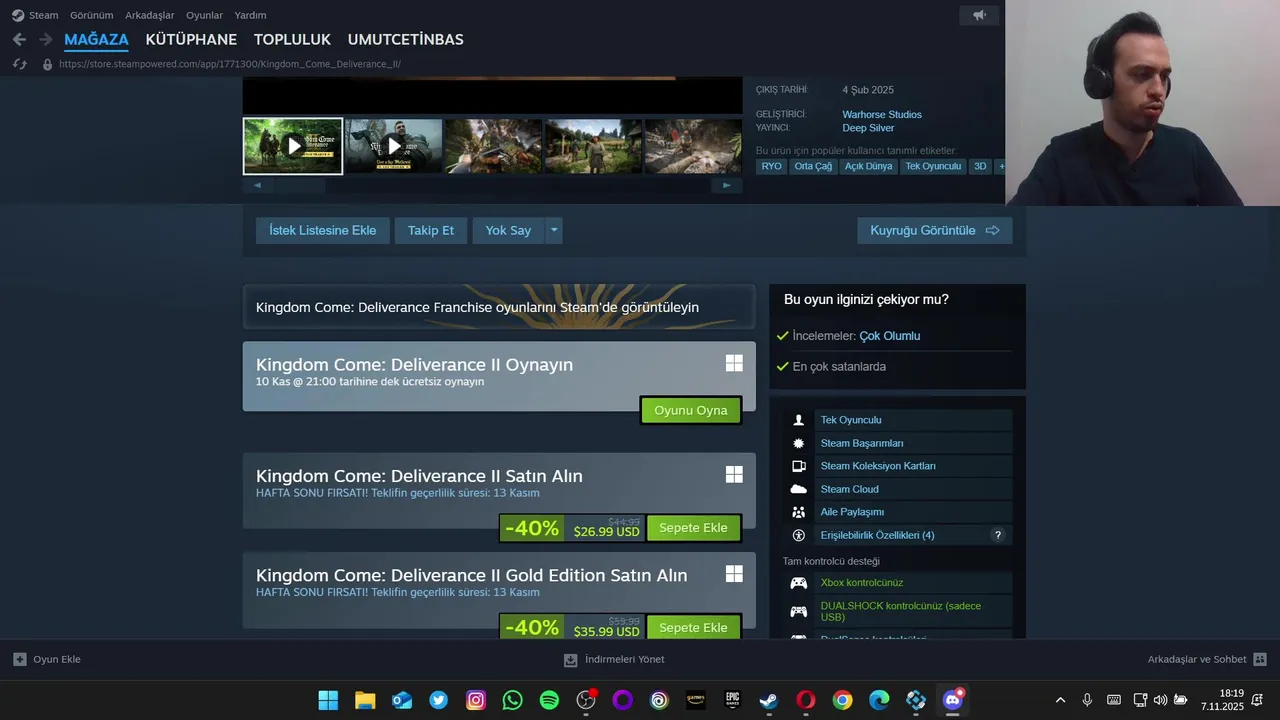Viewport: 1280px width, 720px height.
Task: Click the Steam logo menu icon
Action: pos(17,15)
